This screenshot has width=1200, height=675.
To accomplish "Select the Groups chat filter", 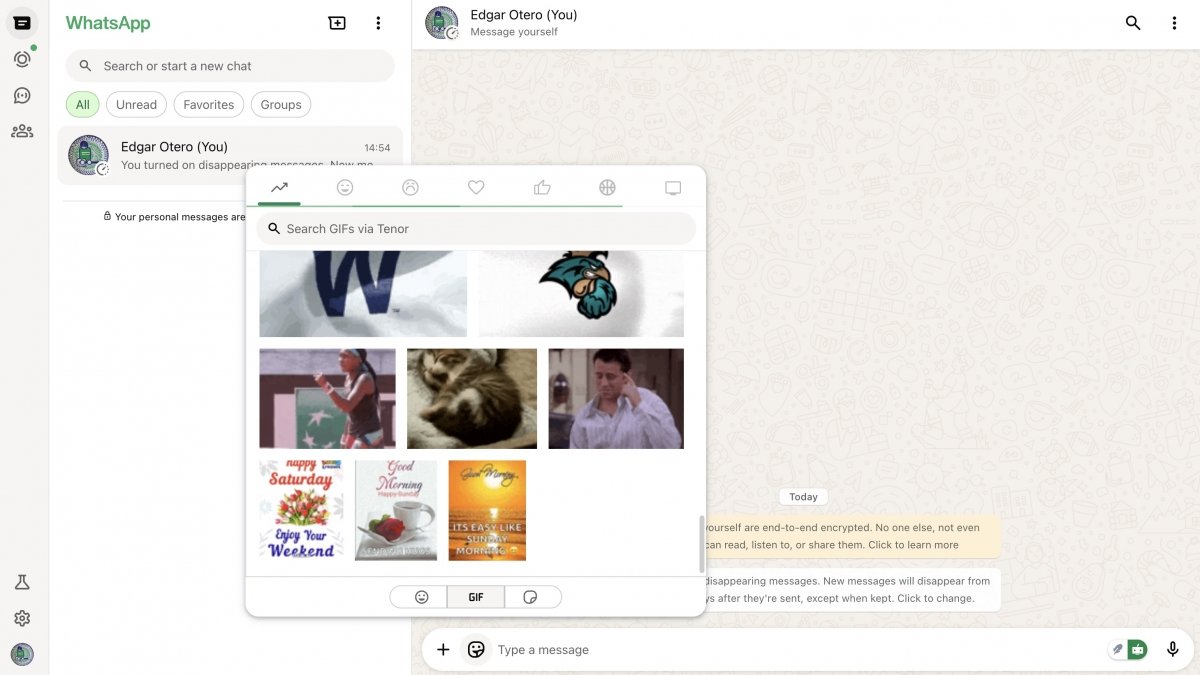I will click(281, 104).
